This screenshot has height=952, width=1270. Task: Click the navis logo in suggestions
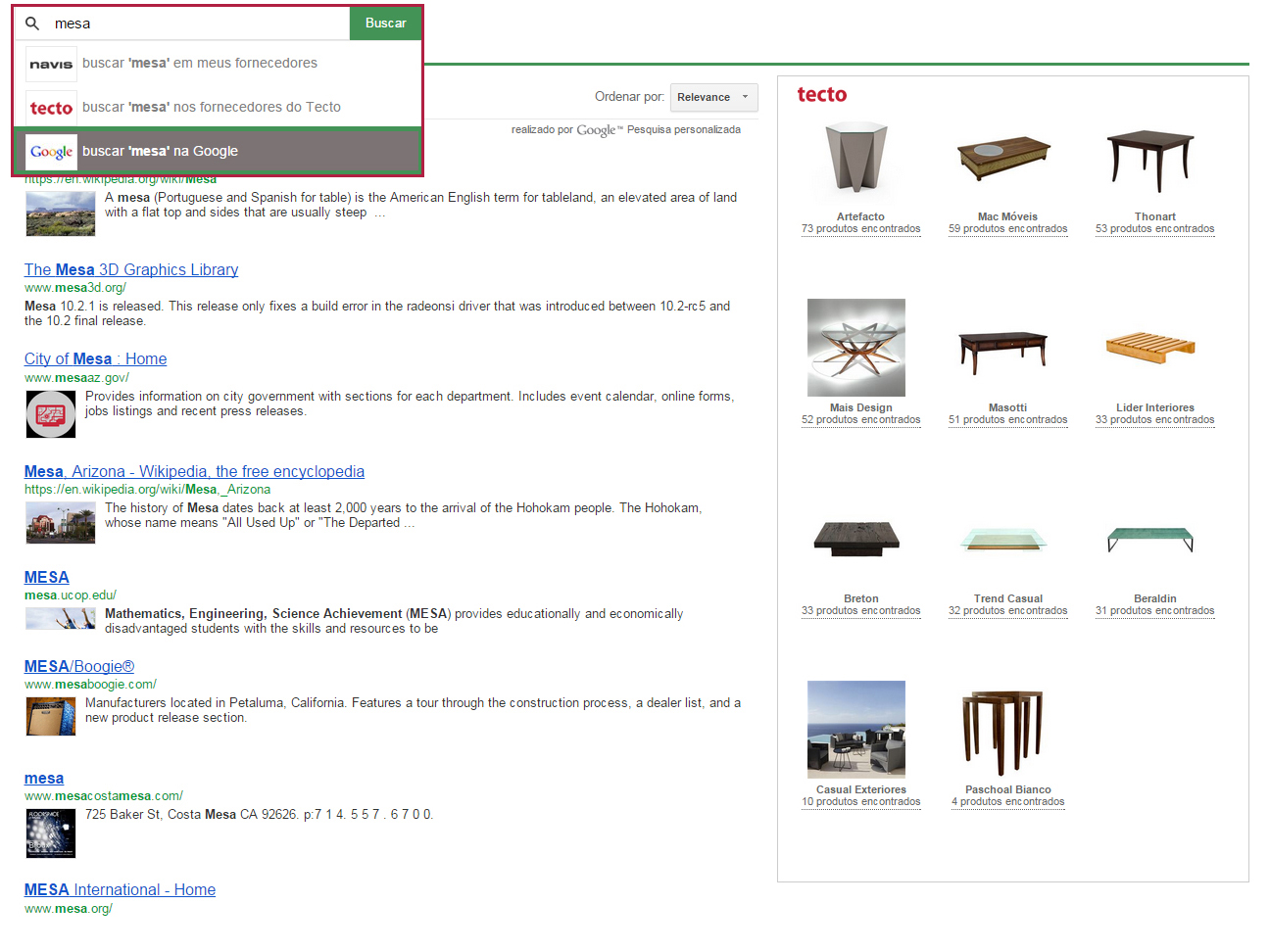(51, 64)
